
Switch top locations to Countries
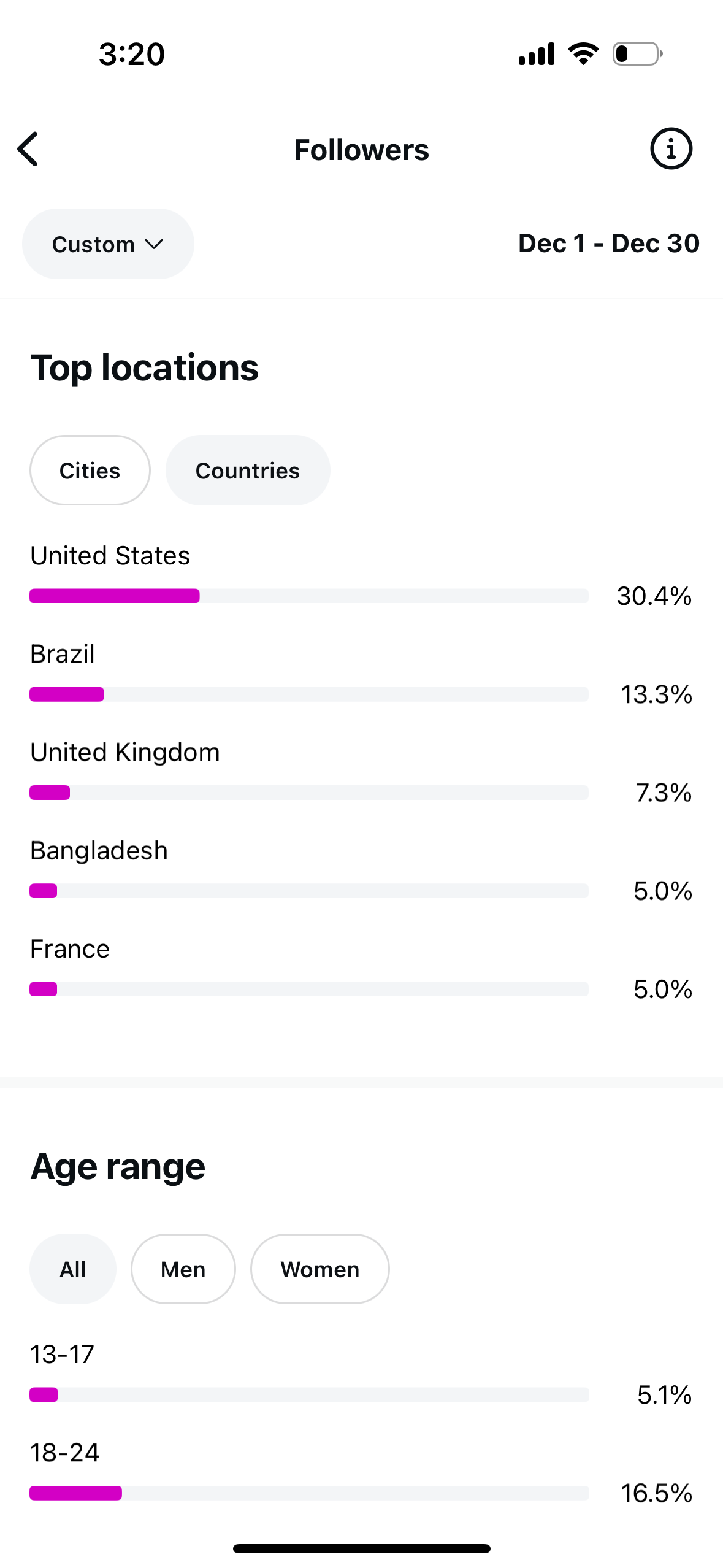click(248, 471)
